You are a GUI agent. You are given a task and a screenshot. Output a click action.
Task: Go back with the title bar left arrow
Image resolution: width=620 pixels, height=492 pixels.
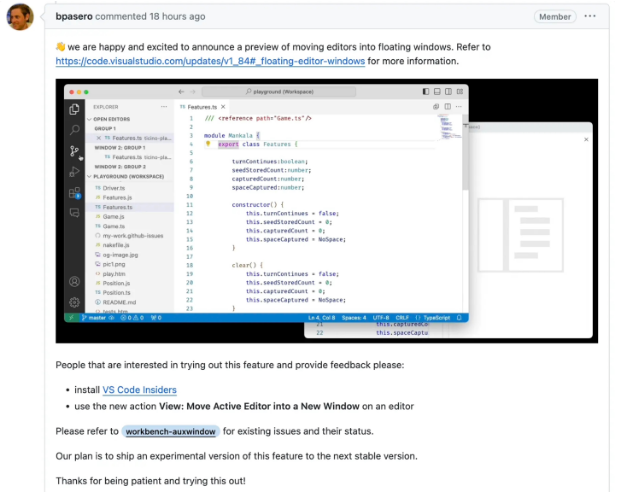[181, 92]
